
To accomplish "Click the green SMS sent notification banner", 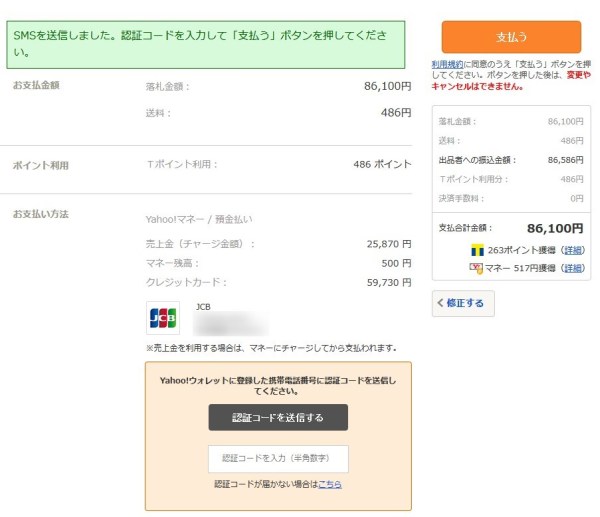I will (x=210, y=43).
